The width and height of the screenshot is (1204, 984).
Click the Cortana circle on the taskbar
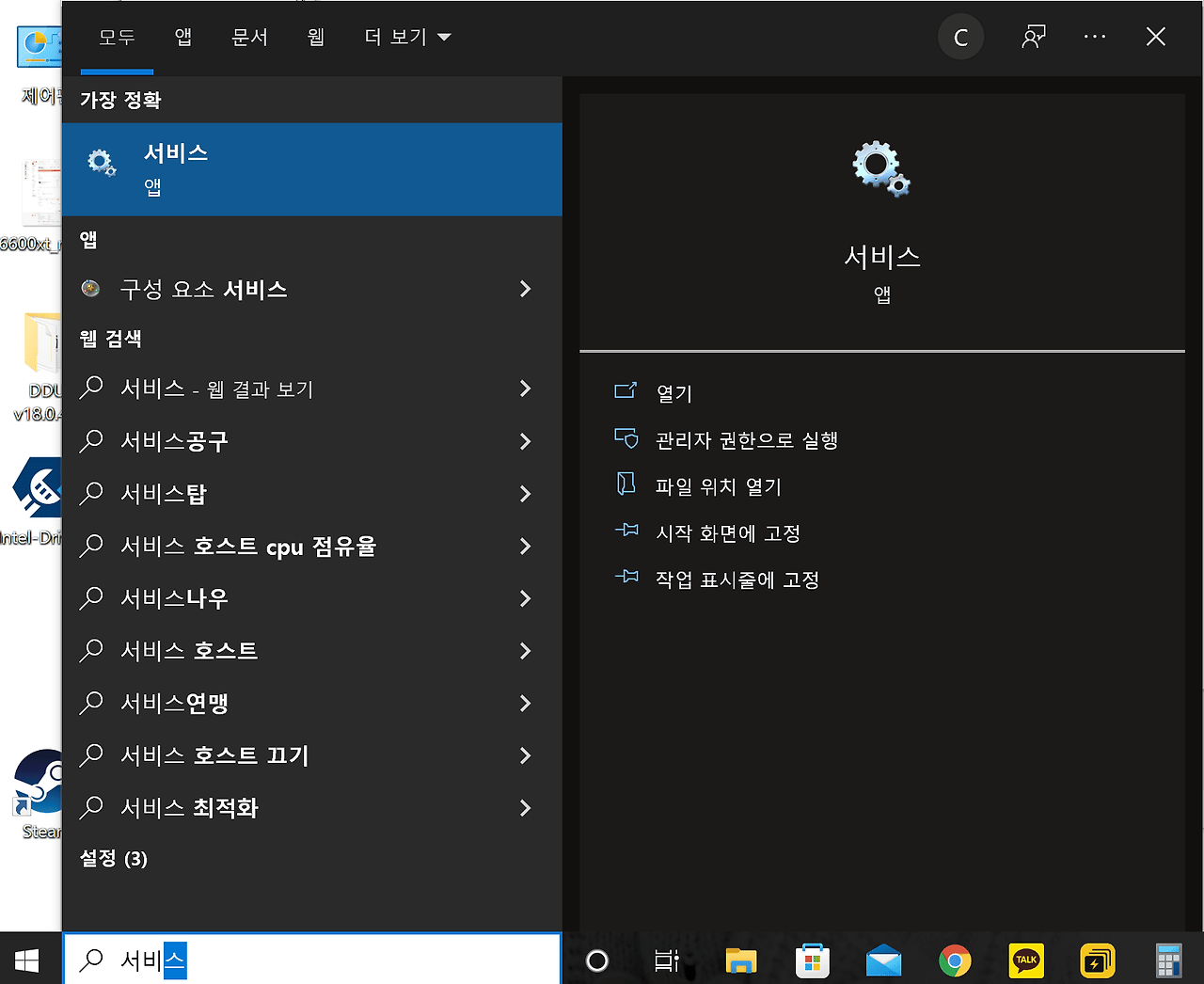coord(597,960)
